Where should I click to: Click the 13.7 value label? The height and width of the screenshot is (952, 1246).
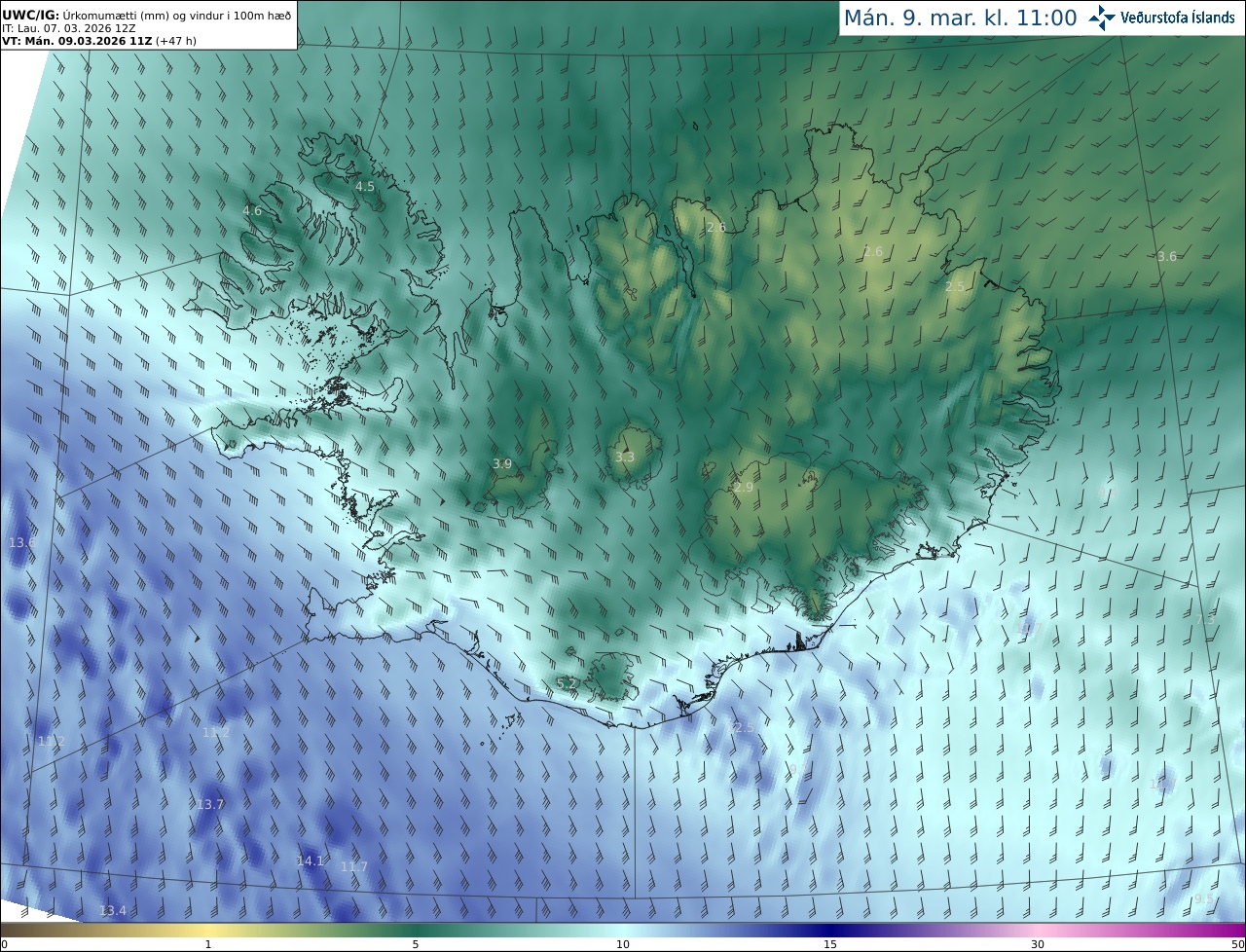pyautogui.click(x=210, y=804)
